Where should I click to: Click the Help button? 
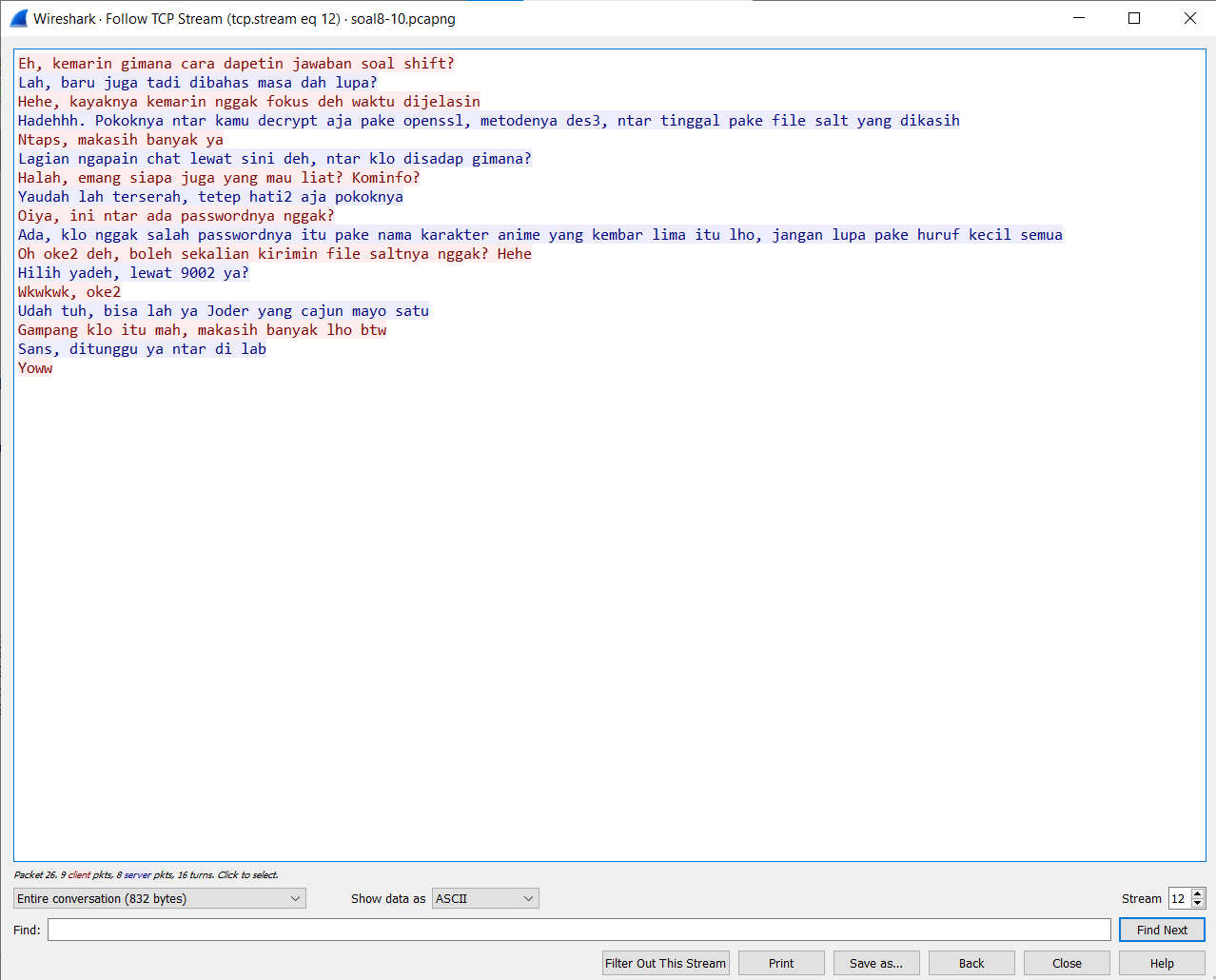(x=1162, y=963)
